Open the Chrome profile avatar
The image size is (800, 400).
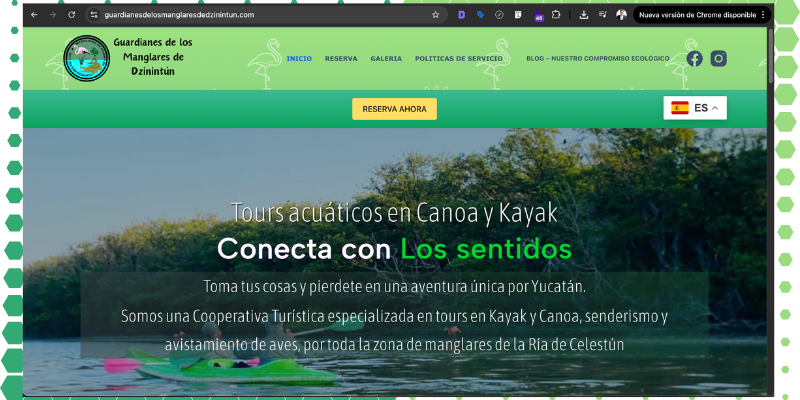(622, 15)
